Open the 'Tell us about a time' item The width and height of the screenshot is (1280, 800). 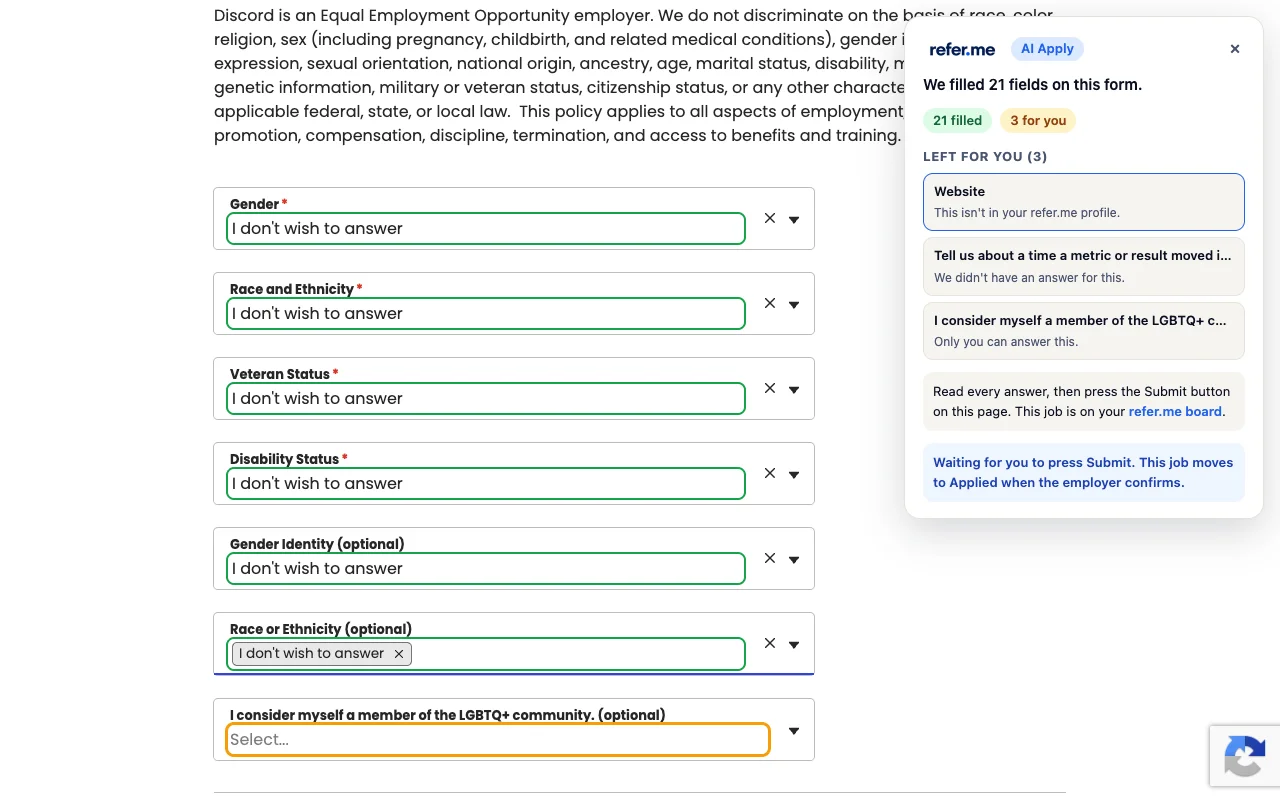click(1084, 266)
